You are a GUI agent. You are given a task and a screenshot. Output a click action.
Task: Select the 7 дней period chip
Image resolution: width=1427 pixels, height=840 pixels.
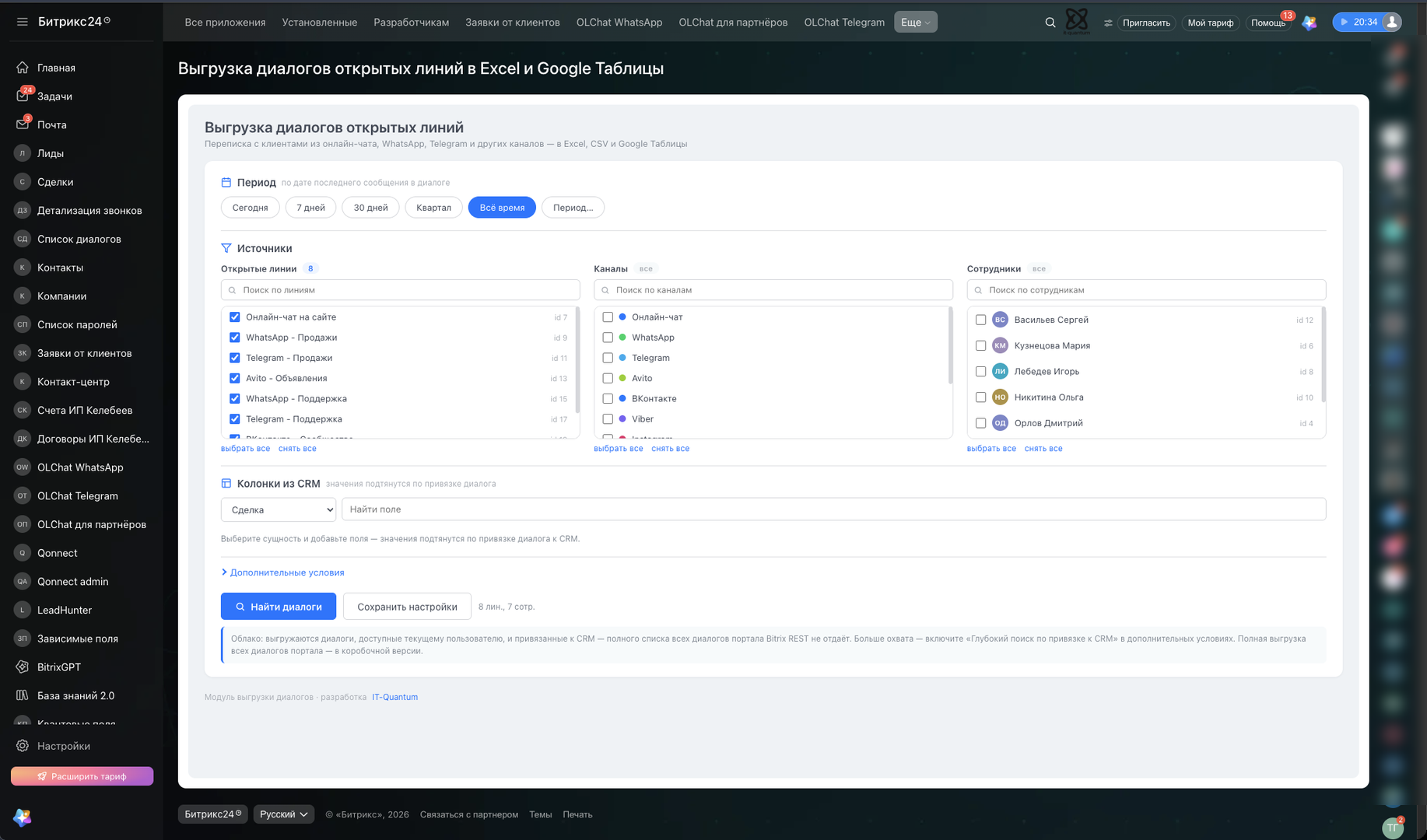click(310, 208)
